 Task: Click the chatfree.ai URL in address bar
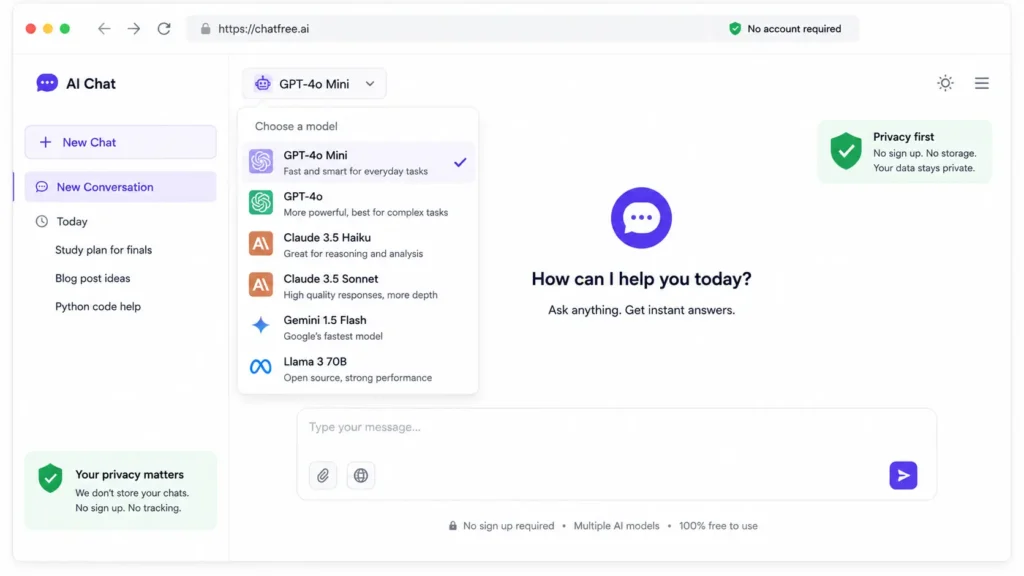264,29
